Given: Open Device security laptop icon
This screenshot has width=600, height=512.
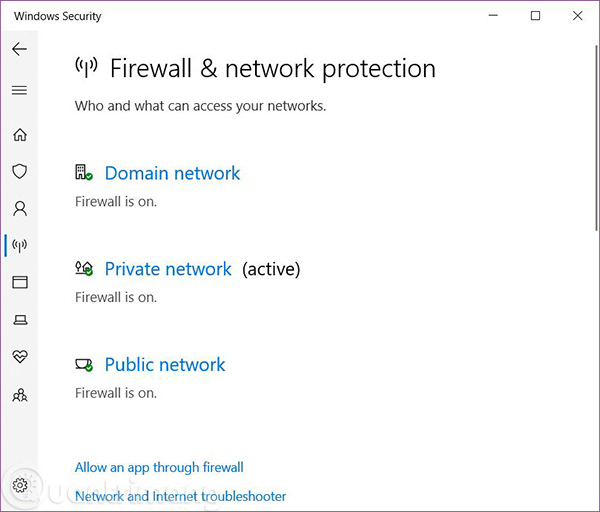Looking at the screenshot, I should 20,320.
